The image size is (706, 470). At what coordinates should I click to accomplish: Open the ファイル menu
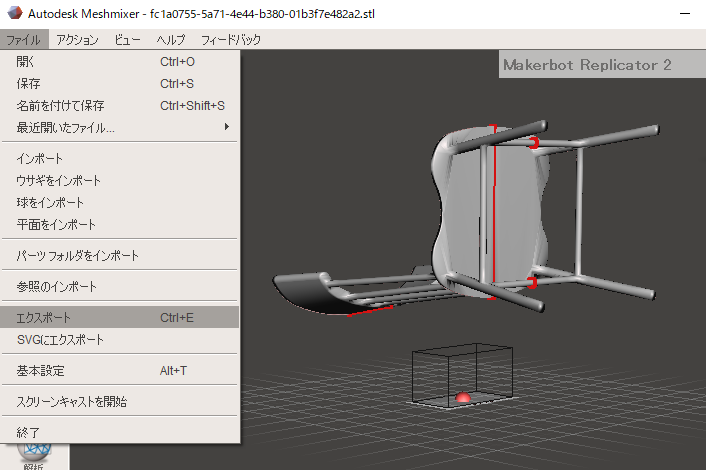coord(24,40)
